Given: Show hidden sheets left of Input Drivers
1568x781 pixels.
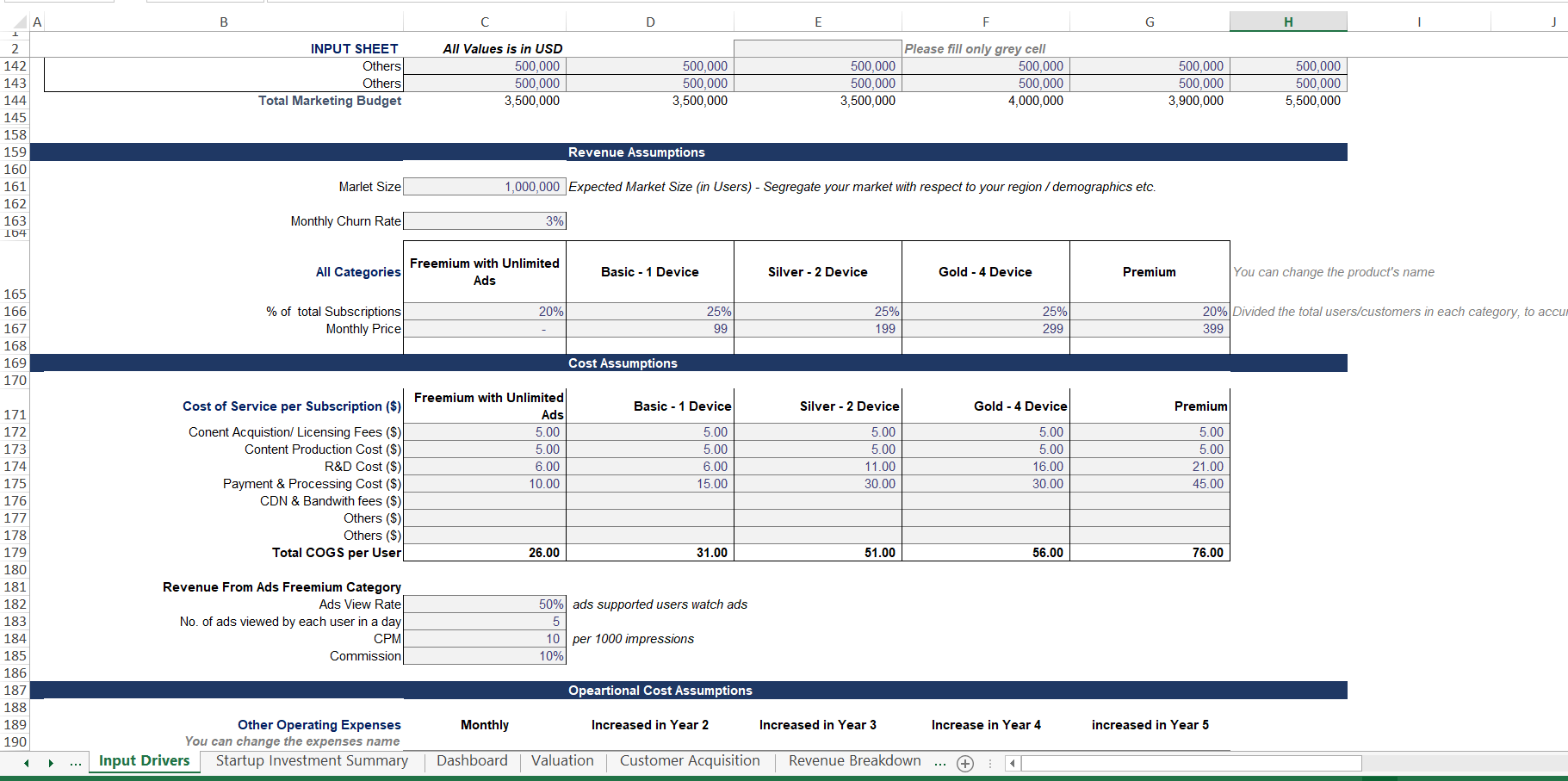Looking at the screenshot, I should pyautogui.click(x=76, y=763).
